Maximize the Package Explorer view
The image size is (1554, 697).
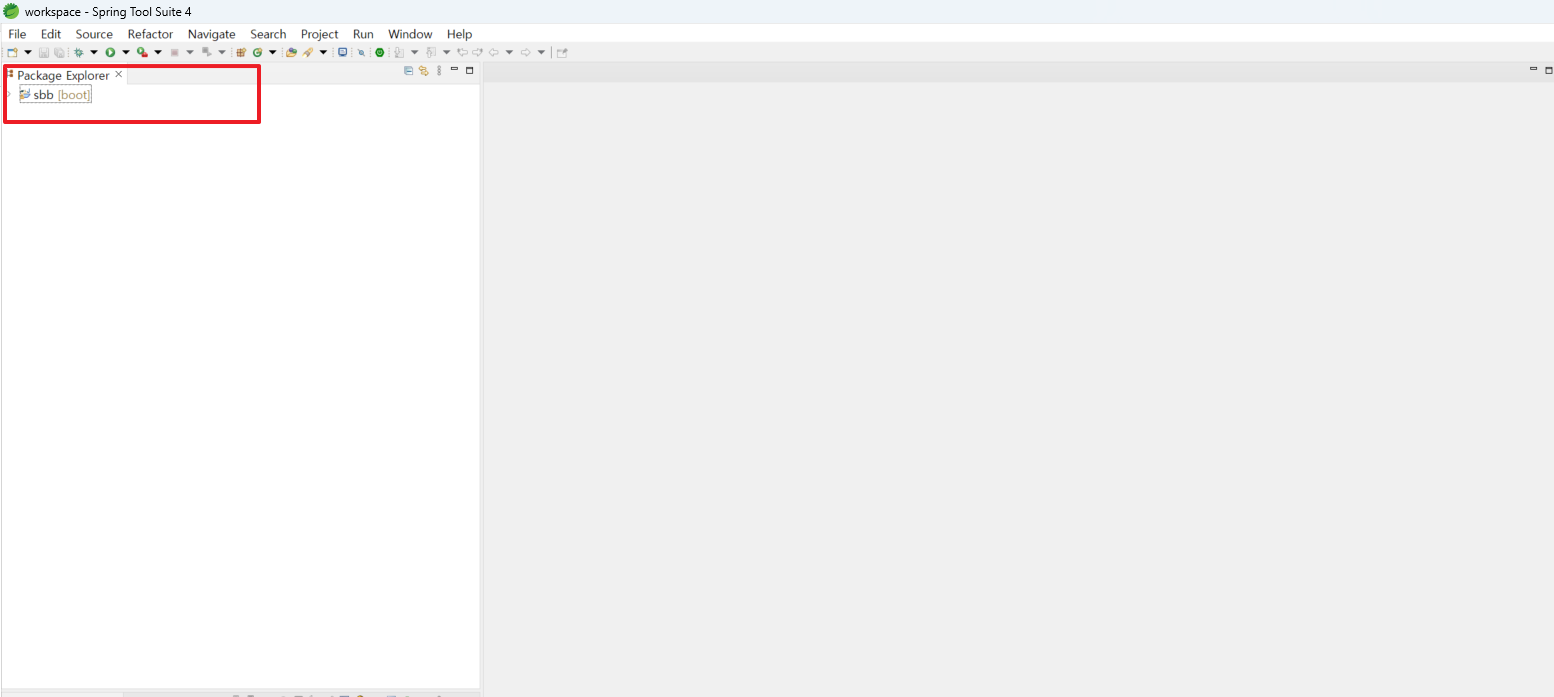(469, 70)
